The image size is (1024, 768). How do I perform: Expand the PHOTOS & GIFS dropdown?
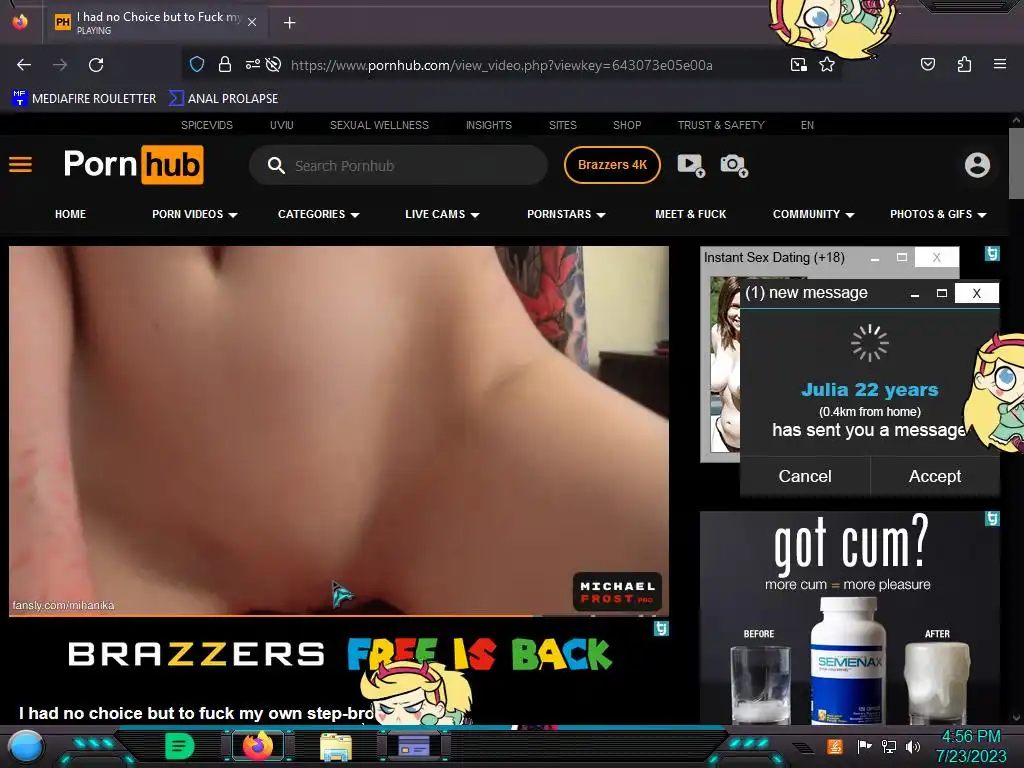938,214
